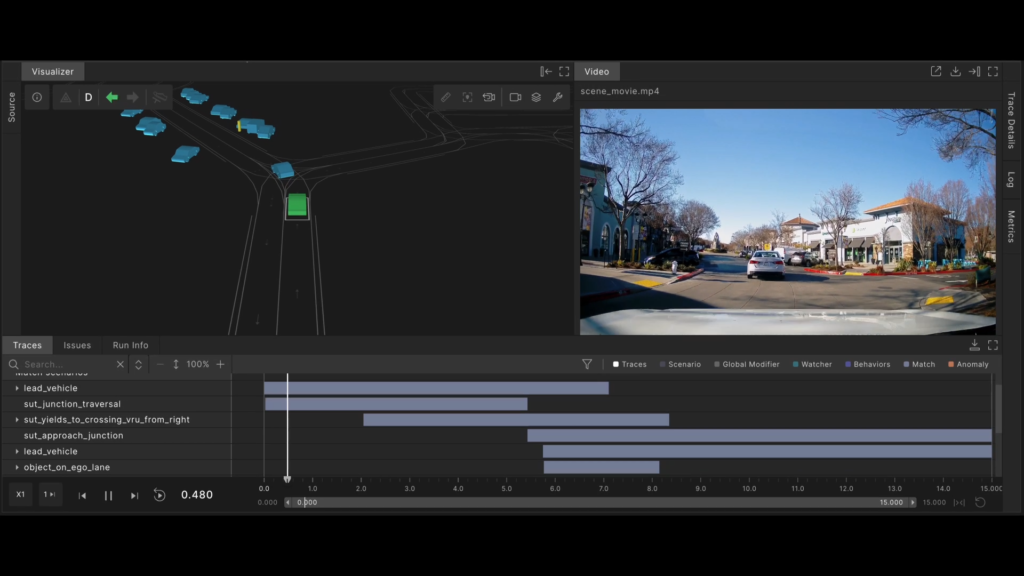Clear the trace search with X
This screenshot has height=576, width=1024.
(120, 364)
